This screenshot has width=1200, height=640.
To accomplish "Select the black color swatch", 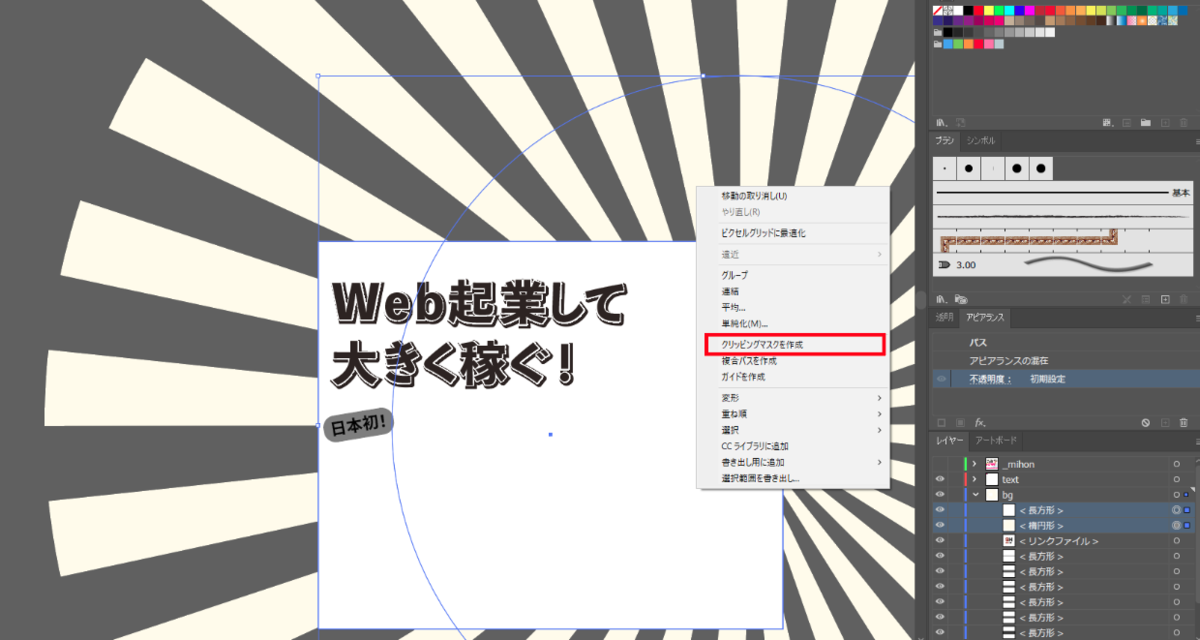I will 968,10.
